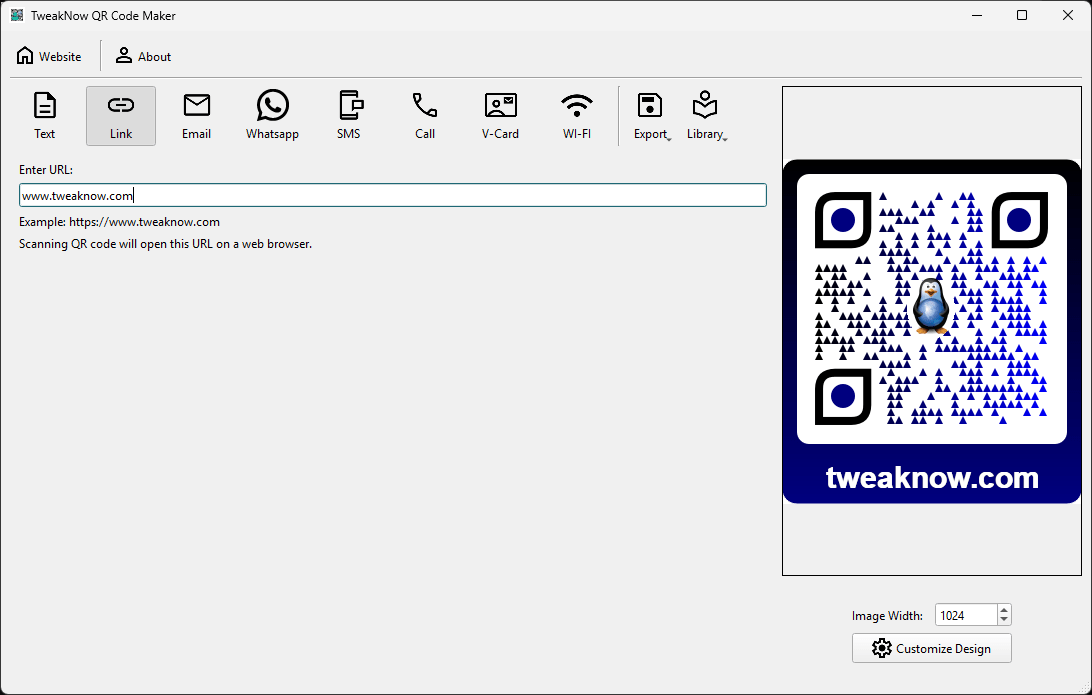The width and height of the screenshot is (1092, 695).
Task: Open the About page
Action: [x=143, y=56]
